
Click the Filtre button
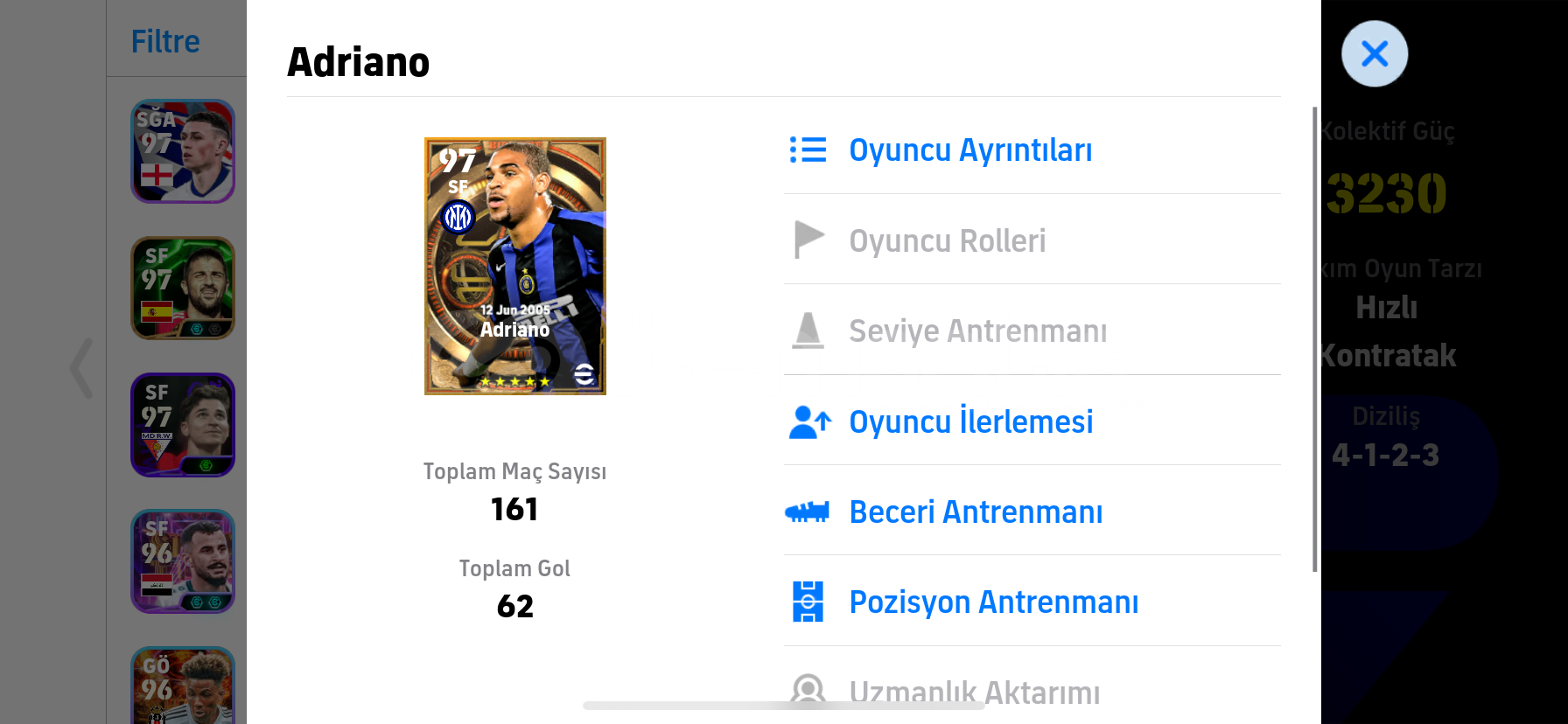click(x=165, y=41)
